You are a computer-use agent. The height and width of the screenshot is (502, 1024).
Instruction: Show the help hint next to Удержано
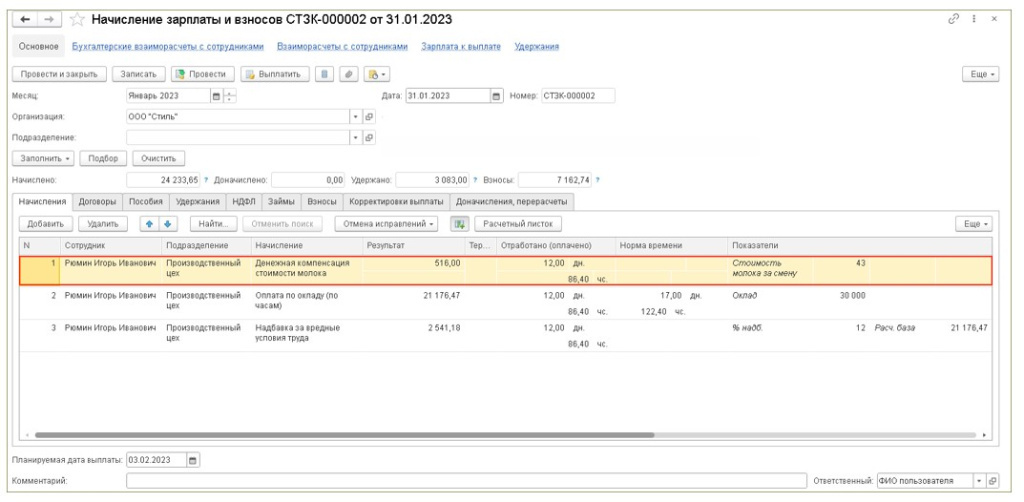click(x=475, y=180)
